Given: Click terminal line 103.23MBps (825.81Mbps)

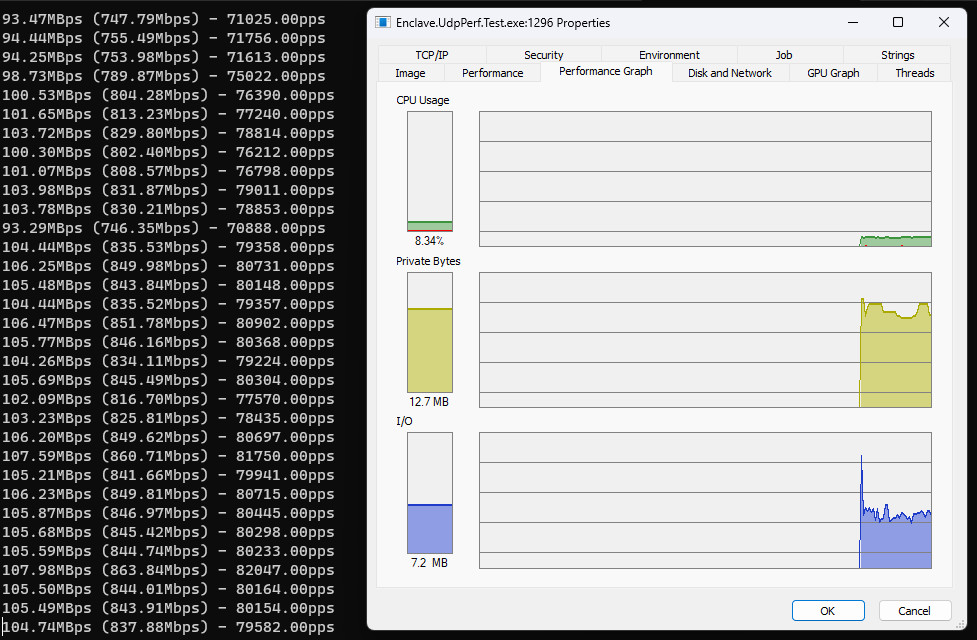Looking at the screenshot, I should click(168, 418).
